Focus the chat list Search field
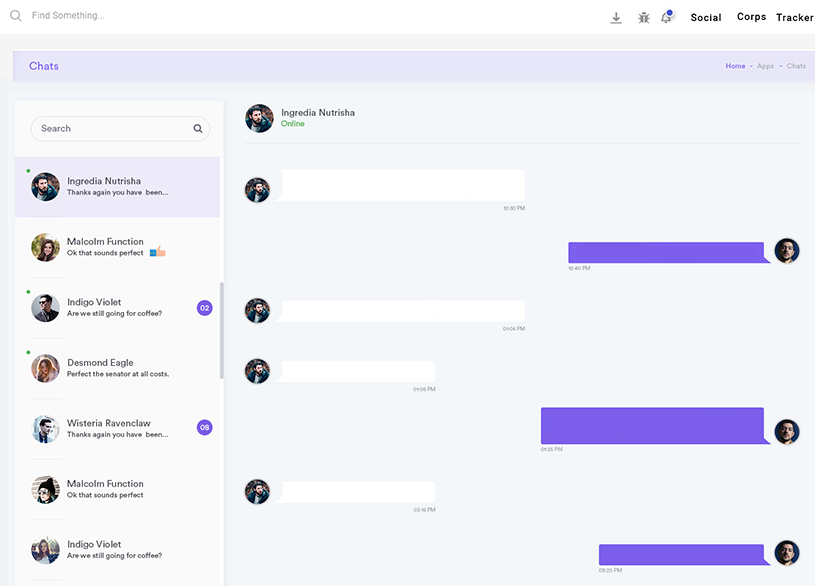Image resolution: width=815 pixels, height=586 pixels. (x=112, y=129)
